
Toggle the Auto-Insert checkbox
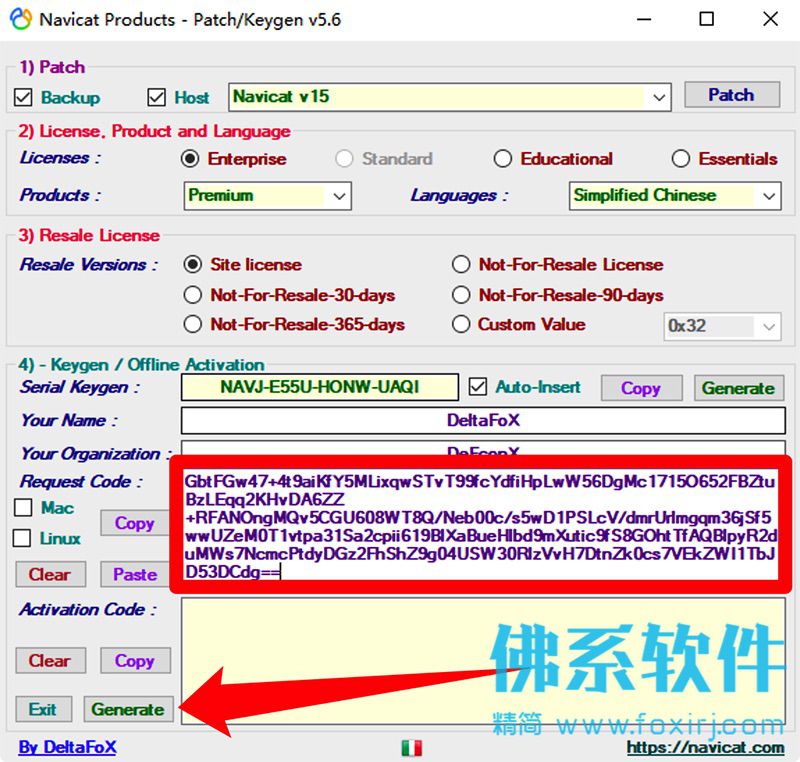pyautogui.click(x=478, y=387)
